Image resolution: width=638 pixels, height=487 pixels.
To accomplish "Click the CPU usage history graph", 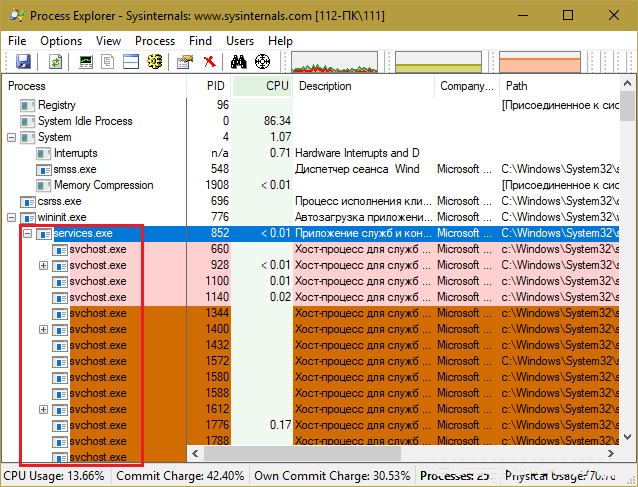I will click(x=334, y=62).
